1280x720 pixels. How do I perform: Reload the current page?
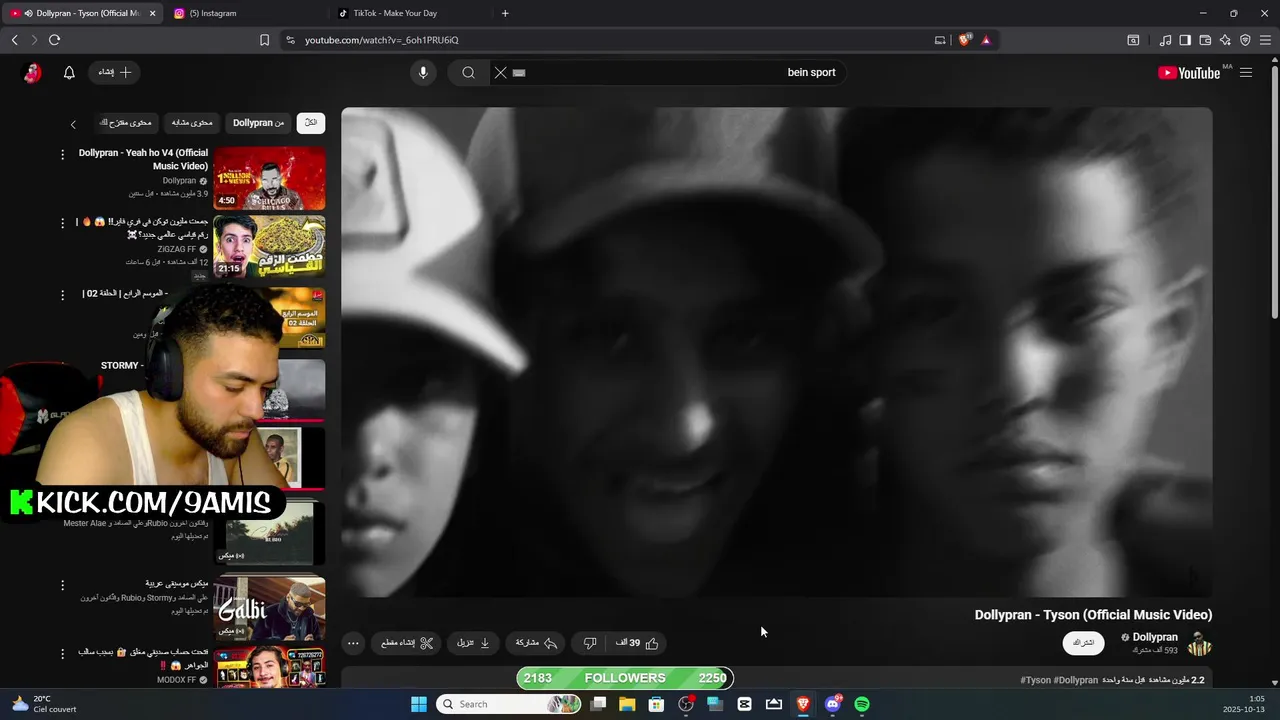(x=54, y=40)
